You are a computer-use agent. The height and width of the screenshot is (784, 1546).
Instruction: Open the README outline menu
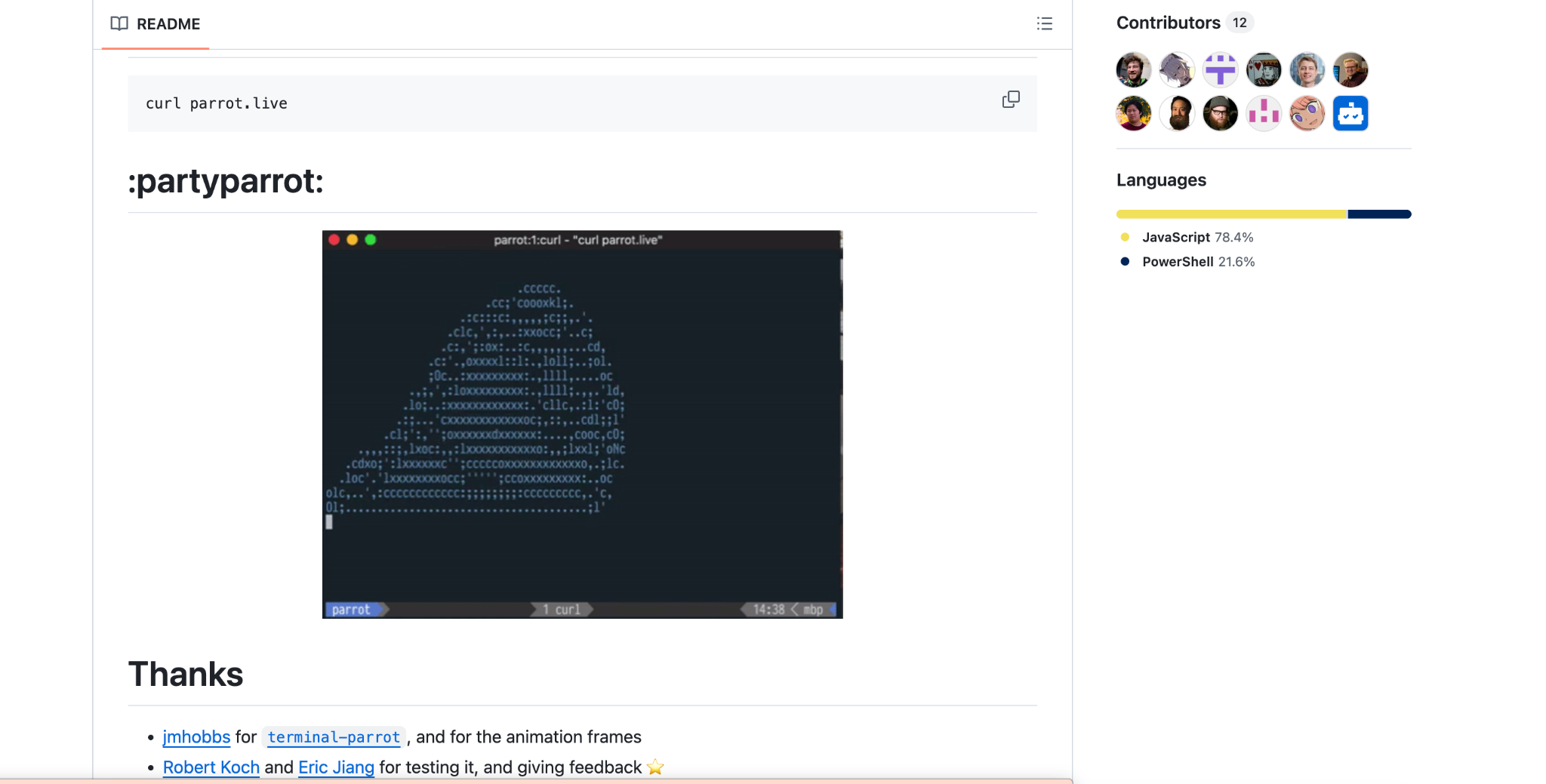tap(1045, 23)
